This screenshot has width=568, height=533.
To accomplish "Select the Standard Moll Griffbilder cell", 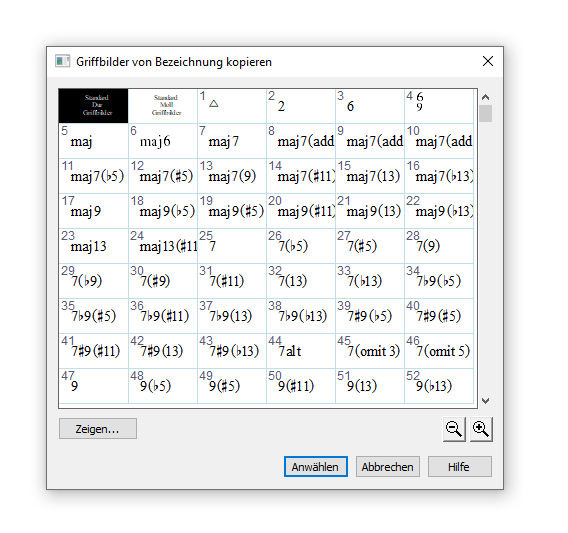I will pyautogui.click(x=163, y=106).
